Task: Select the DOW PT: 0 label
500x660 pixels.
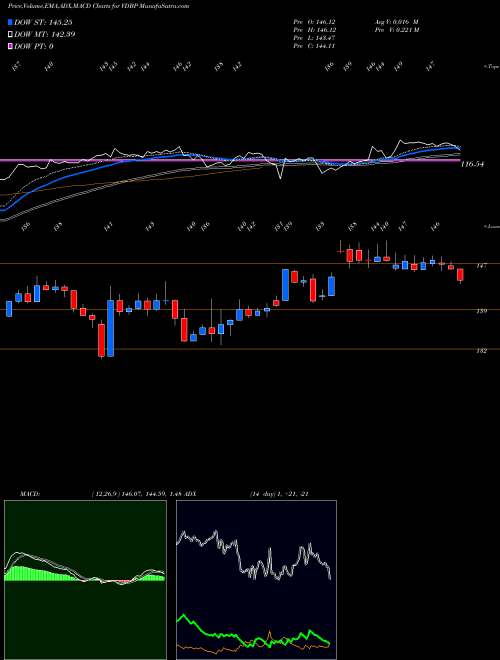Action: click(33, 47)
